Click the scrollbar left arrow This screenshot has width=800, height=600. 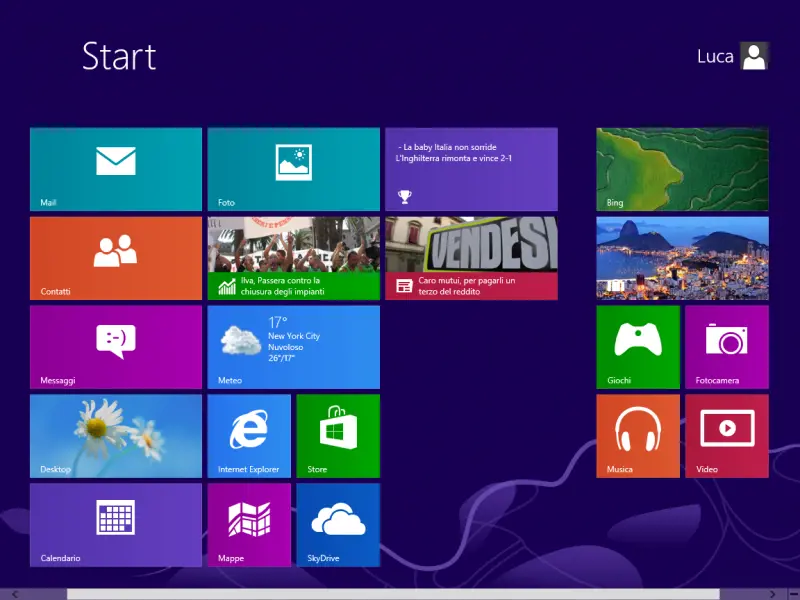coord(15,594)
